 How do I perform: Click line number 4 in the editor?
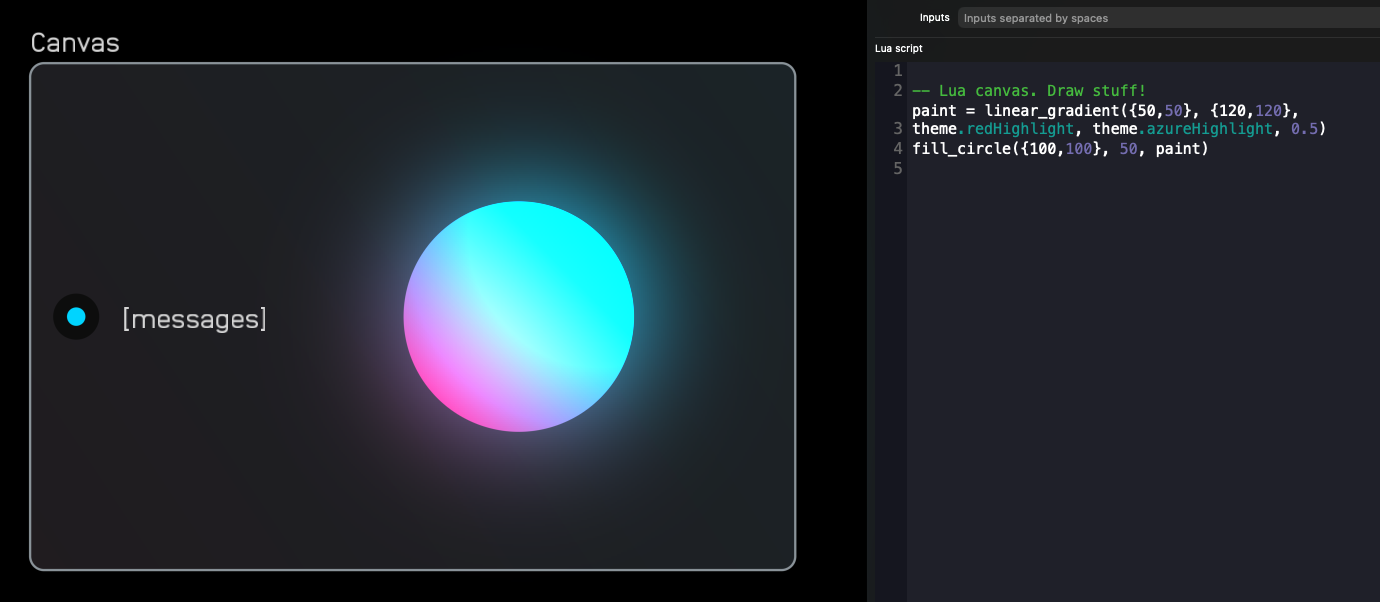click(896, 148)
